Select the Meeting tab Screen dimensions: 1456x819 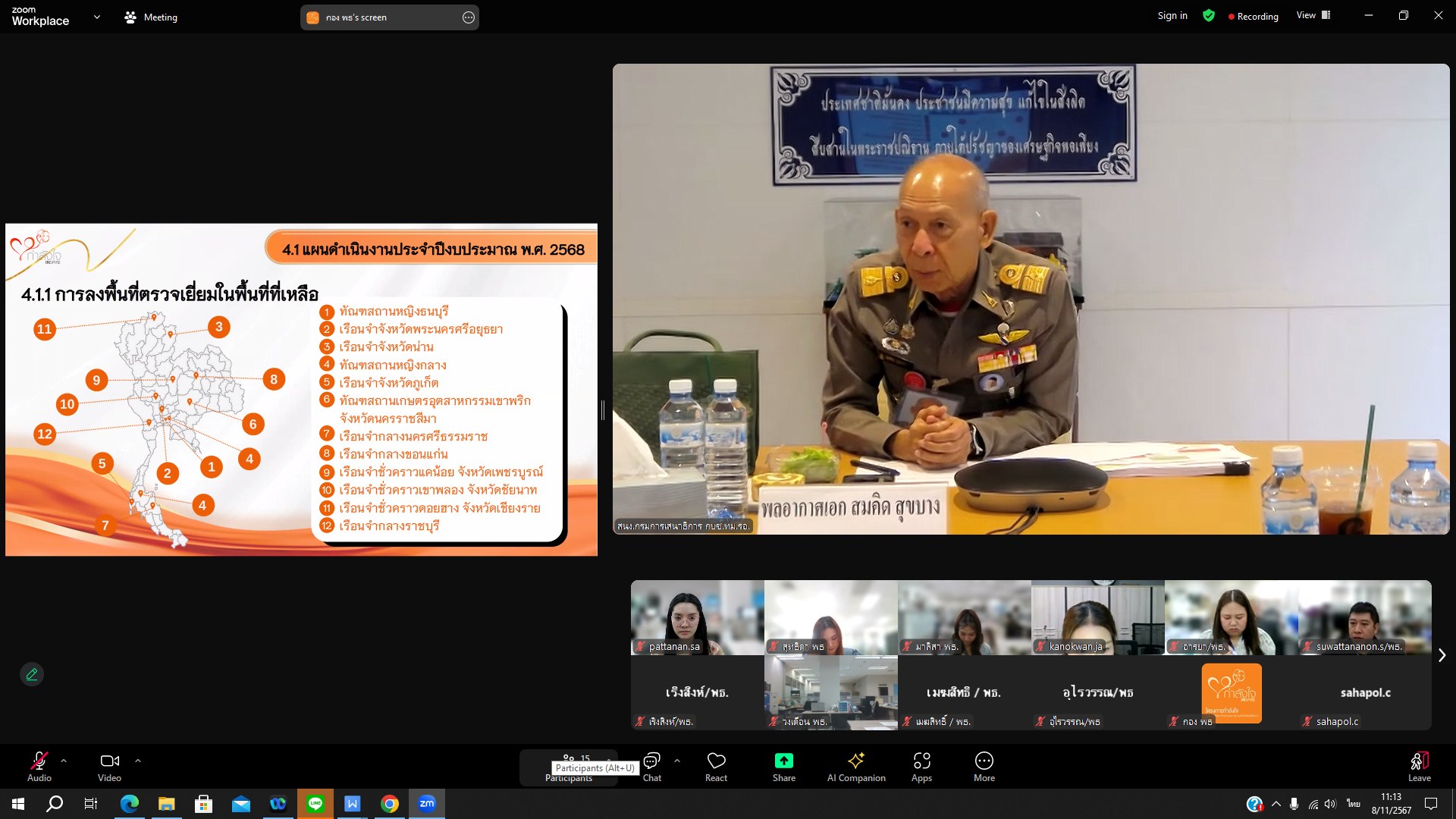151,17
